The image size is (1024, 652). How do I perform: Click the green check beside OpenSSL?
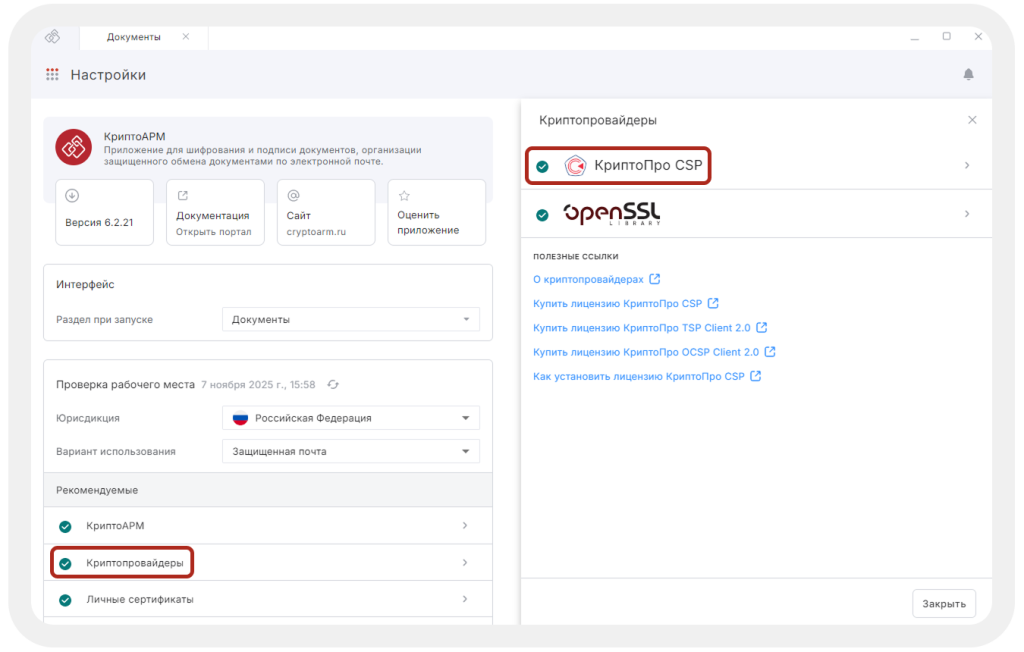point(542,212)
